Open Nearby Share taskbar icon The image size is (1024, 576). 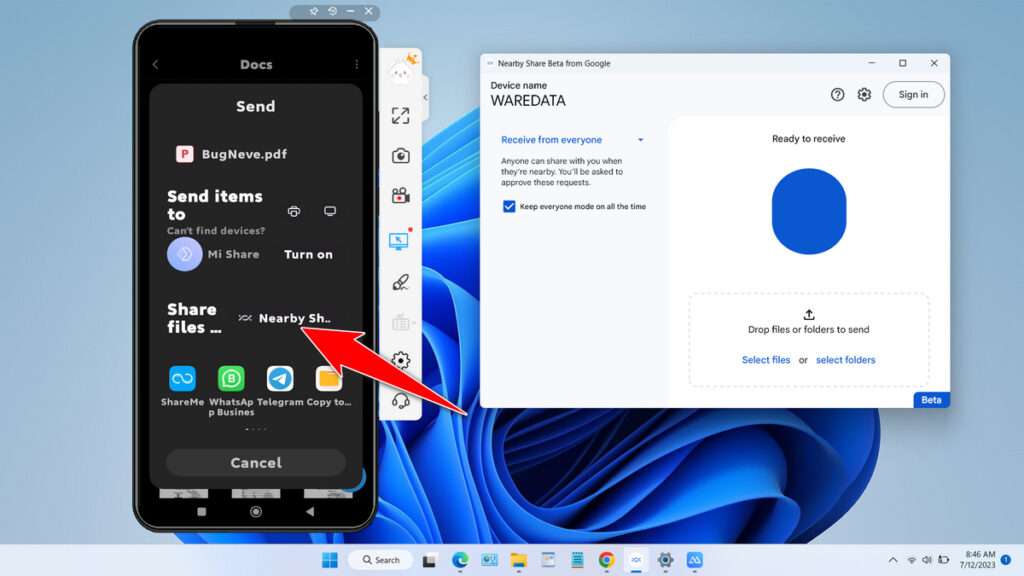tap(635, 560)
